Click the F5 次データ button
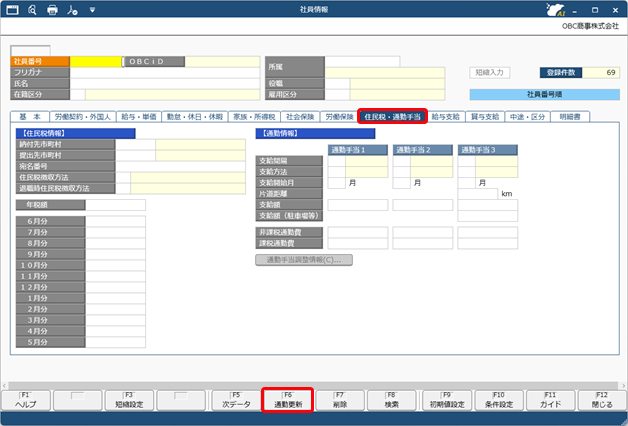The width and height of the screenshot is (628, 426). coord(235,401)
